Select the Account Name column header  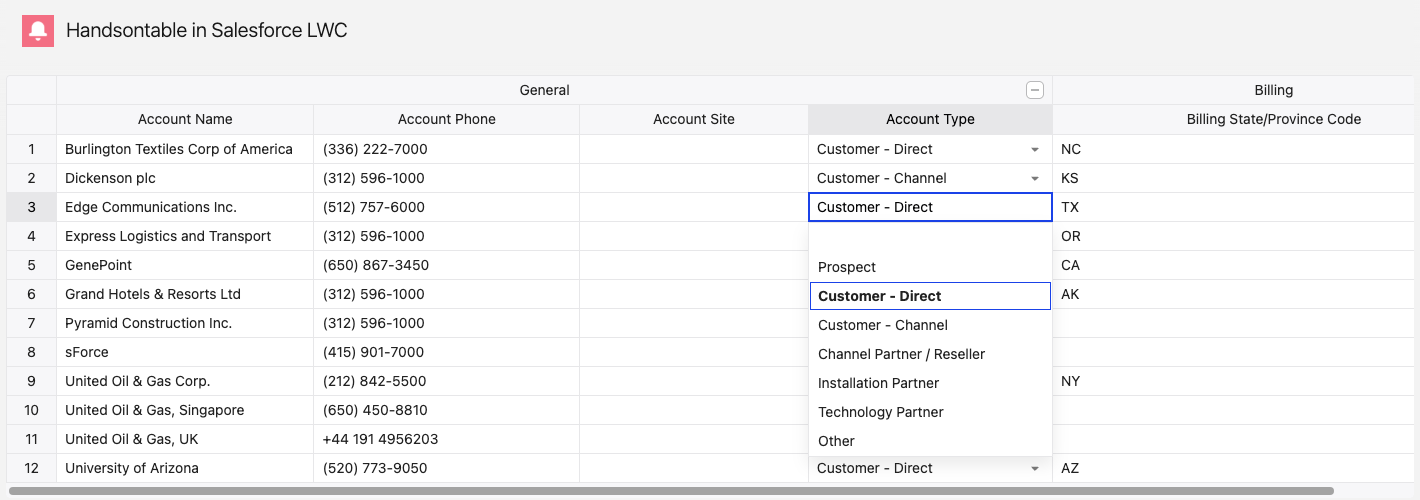[185, 119]
